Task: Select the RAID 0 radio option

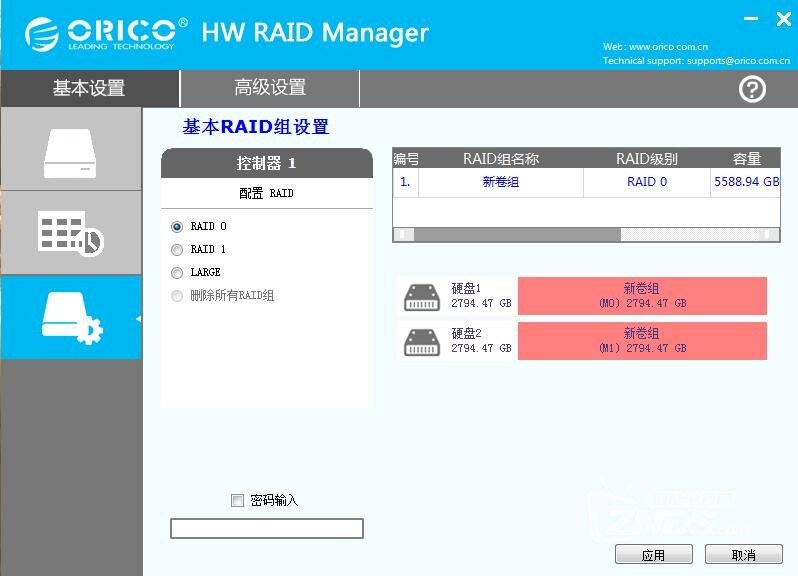Action: [x=177, y=226]
